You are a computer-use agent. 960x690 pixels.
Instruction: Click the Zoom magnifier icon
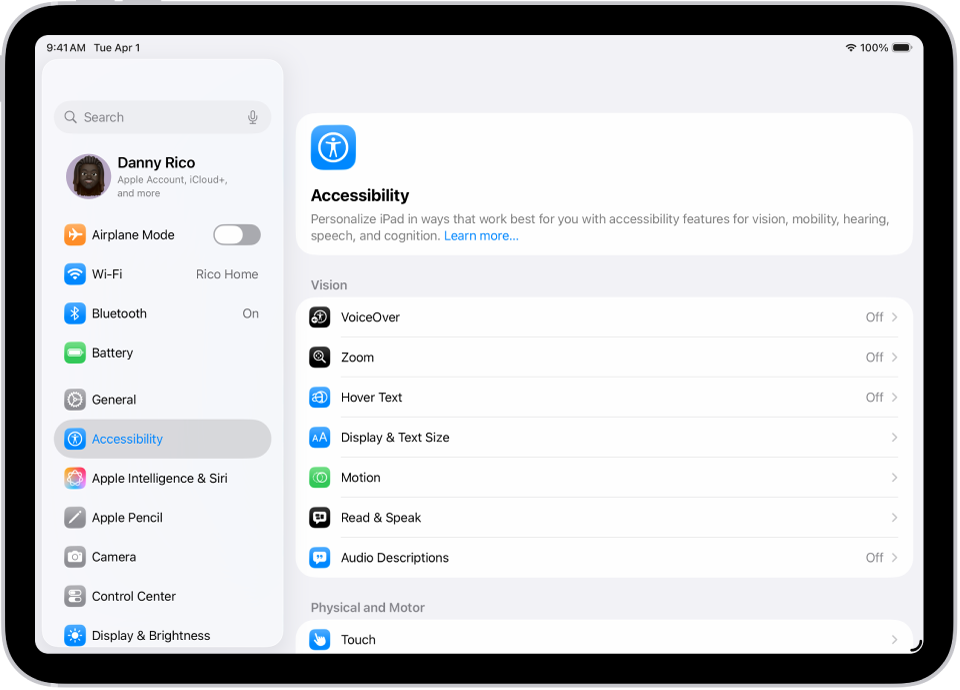[x=319, y=357]
